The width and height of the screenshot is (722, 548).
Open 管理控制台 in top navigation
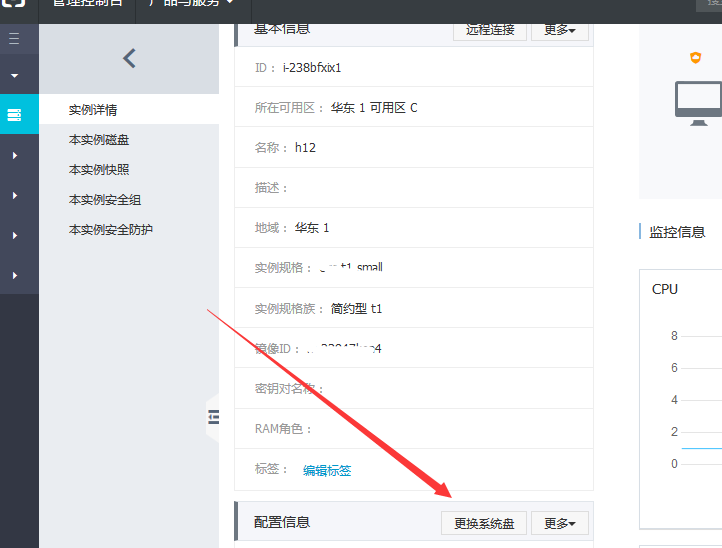click(x=87, y=5)
